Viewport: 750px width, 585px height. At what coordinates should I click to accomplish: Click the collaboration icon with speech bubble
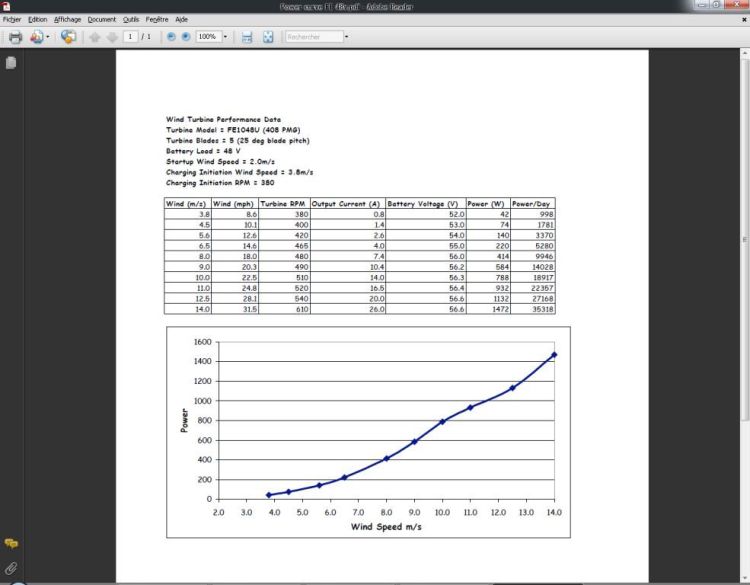68,37
